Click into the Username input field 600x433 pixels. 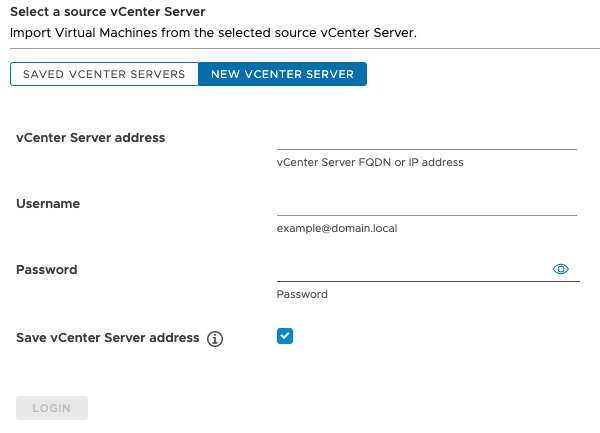click(x=426, y=204)
